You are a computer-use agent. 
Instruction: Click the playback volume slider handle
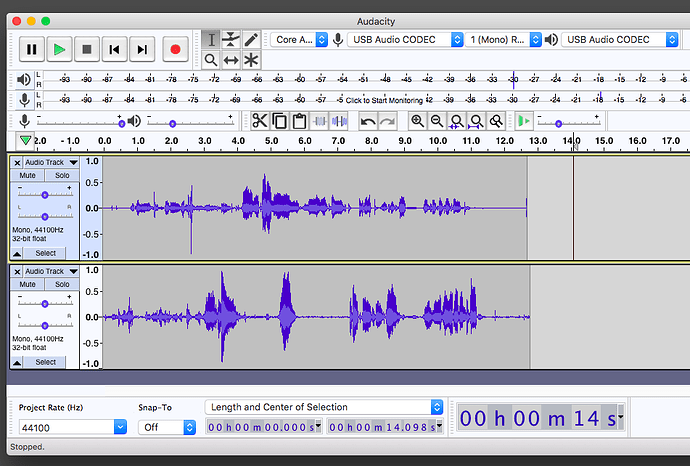point(172,124)
